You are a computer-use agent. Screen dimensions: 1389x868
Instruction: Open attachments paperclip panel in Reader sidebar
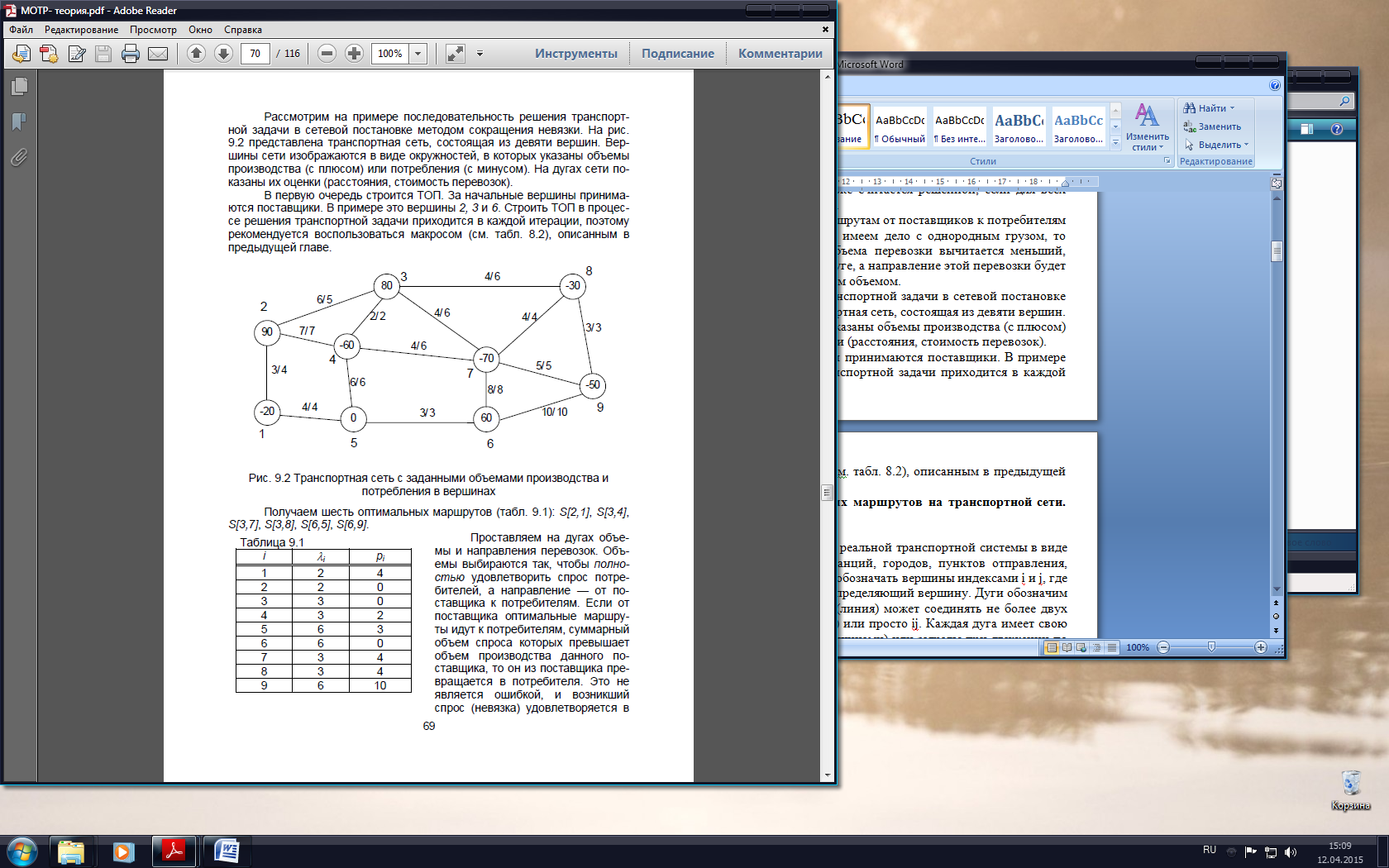(19, 157)
